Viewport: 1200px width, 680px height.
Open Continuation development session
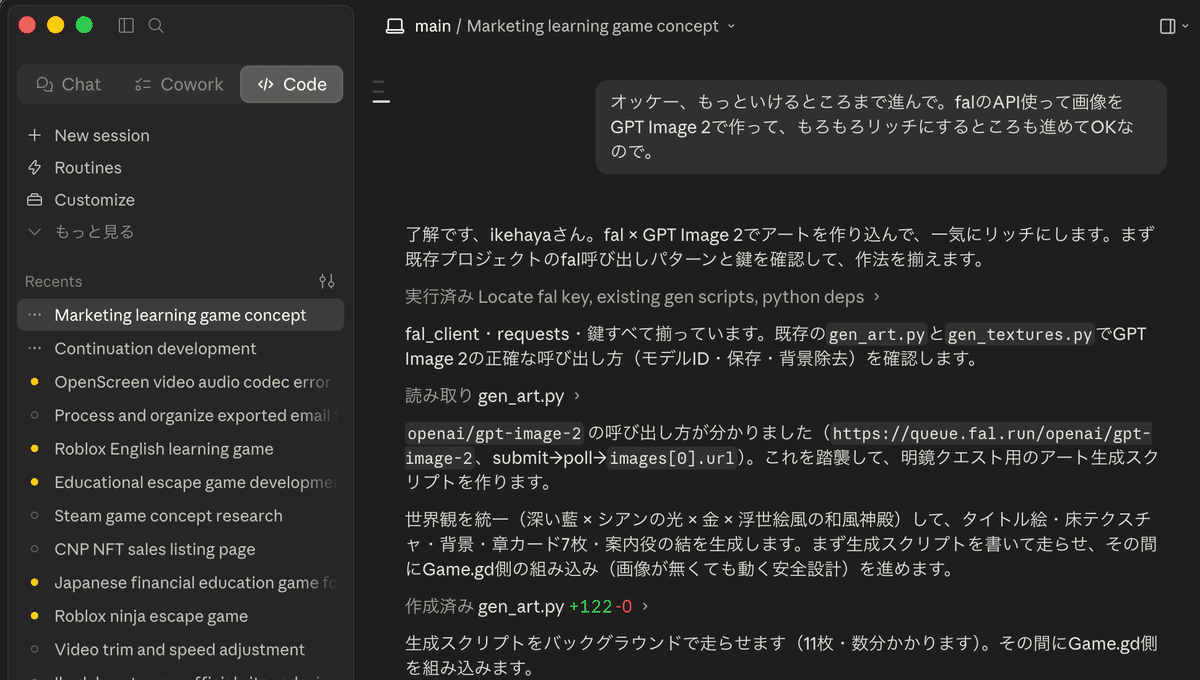coord(181,349)
